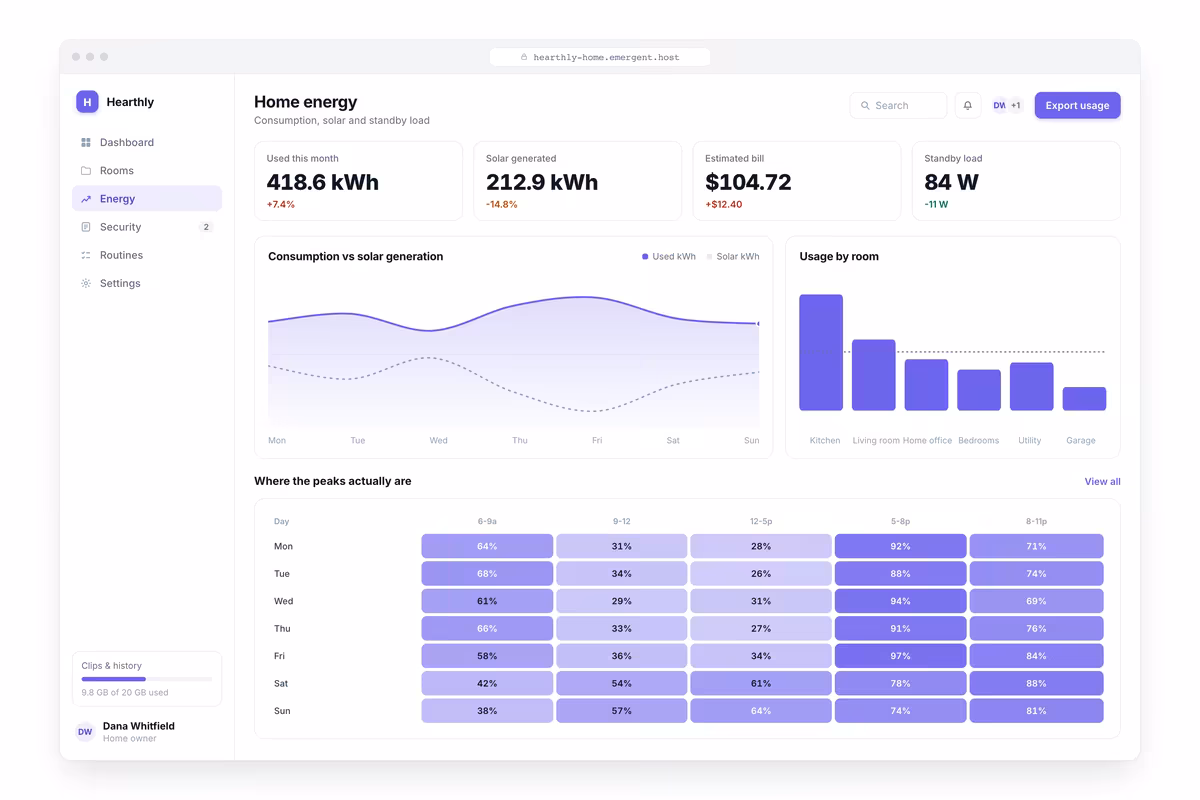1200x800 pixels.
Task: Click Saturday 6-9a cell showing 42%
Action: 487,683
